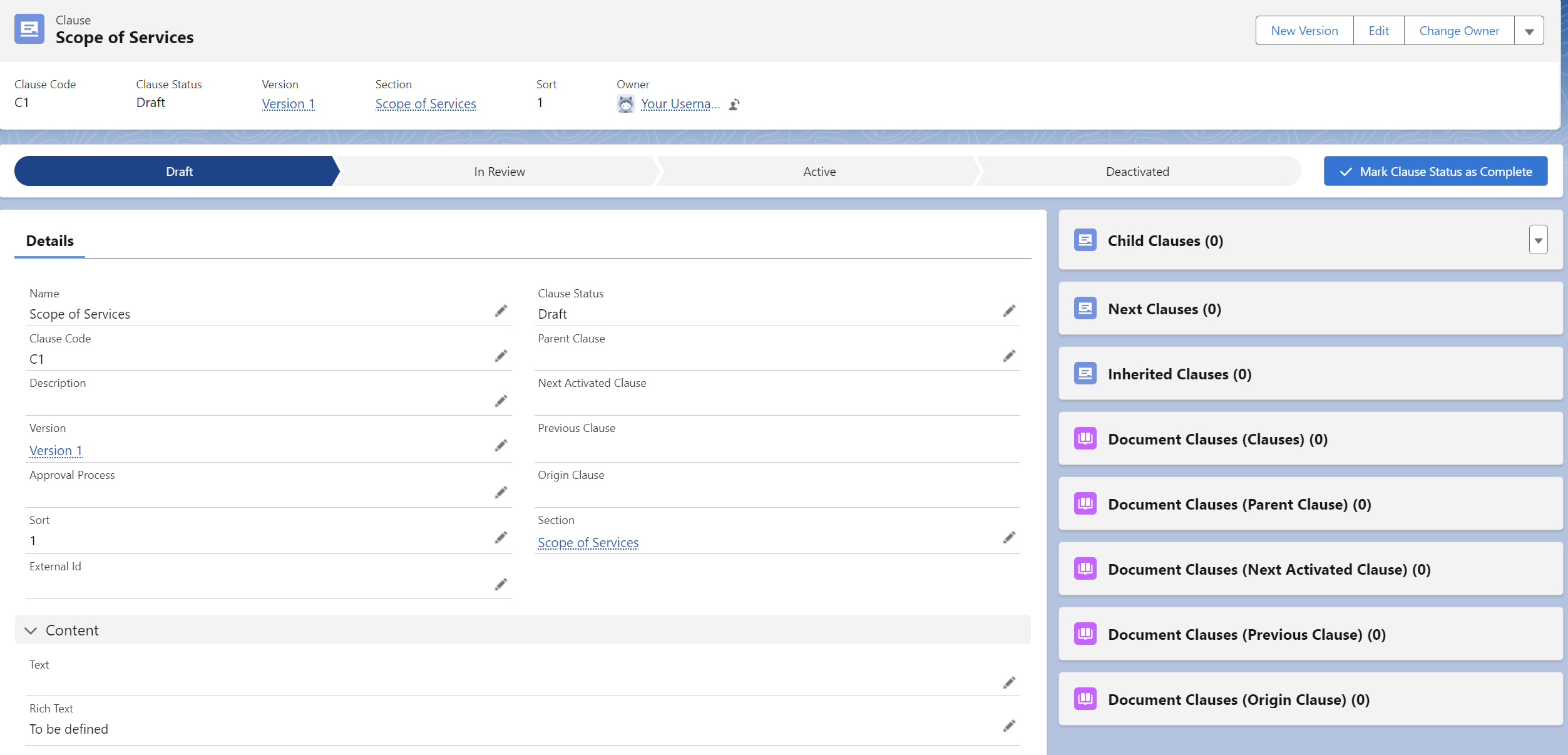Edit Clause Status pencil icon in Details
The height and width of the screenshot is (755, 1568).
pos(1009,311)
